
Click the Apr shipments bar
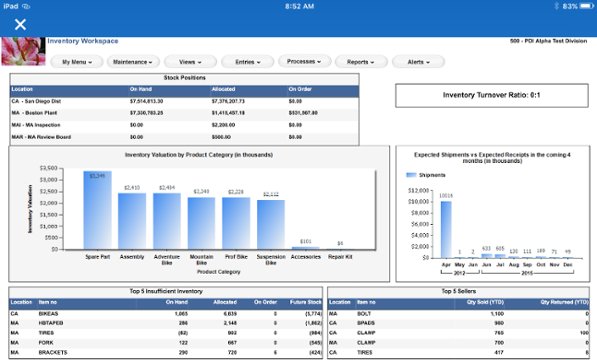446,230
